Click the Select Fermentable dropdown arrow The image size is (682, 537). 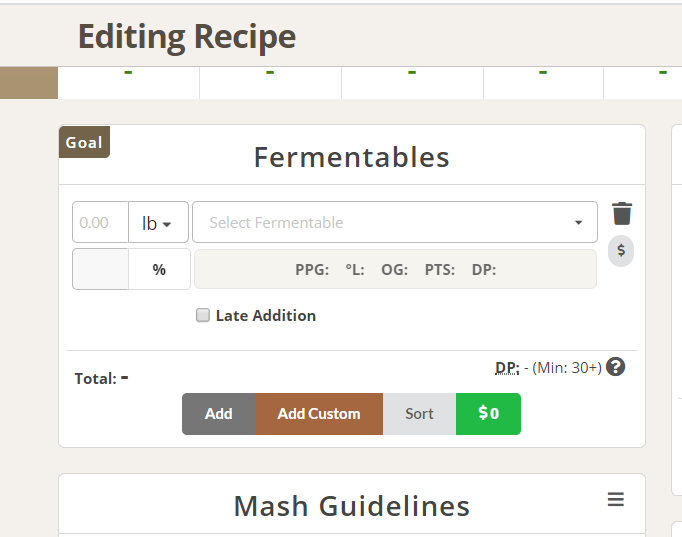pos(578,223)
